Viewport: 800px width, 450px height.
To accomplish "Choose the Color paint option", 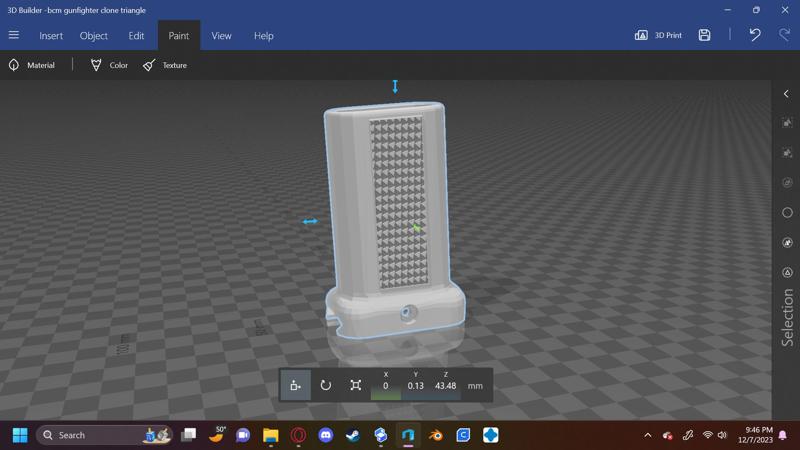I will pyautogui.click(x=109, y=65).
